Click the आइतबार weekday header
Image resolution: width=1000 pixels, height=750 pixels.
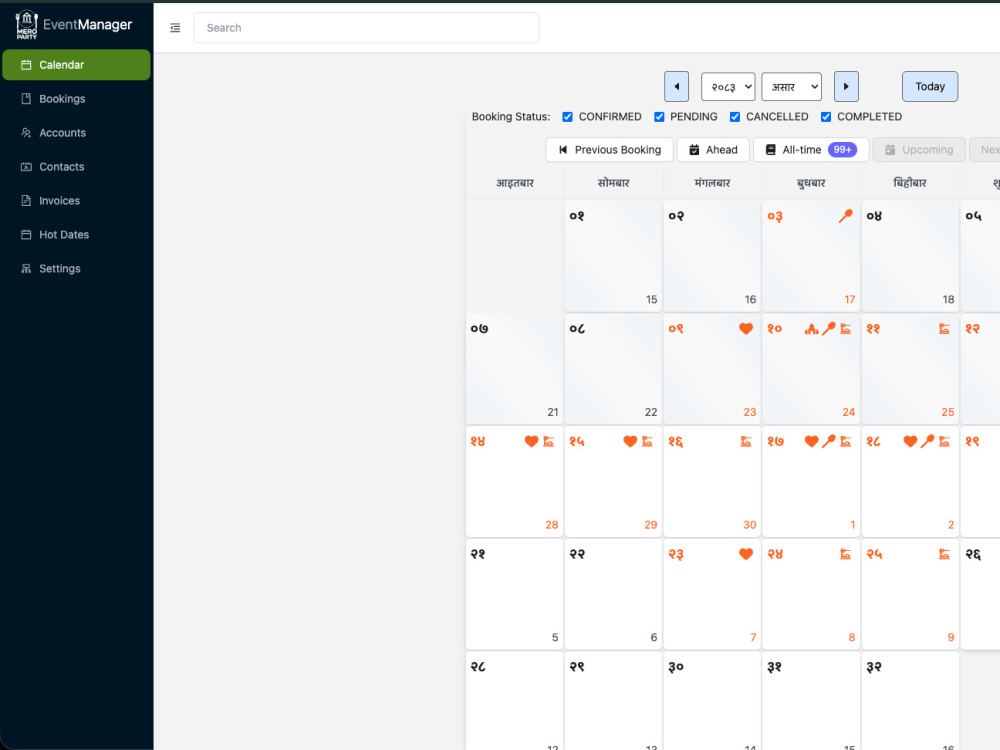(x=515, y=183)
